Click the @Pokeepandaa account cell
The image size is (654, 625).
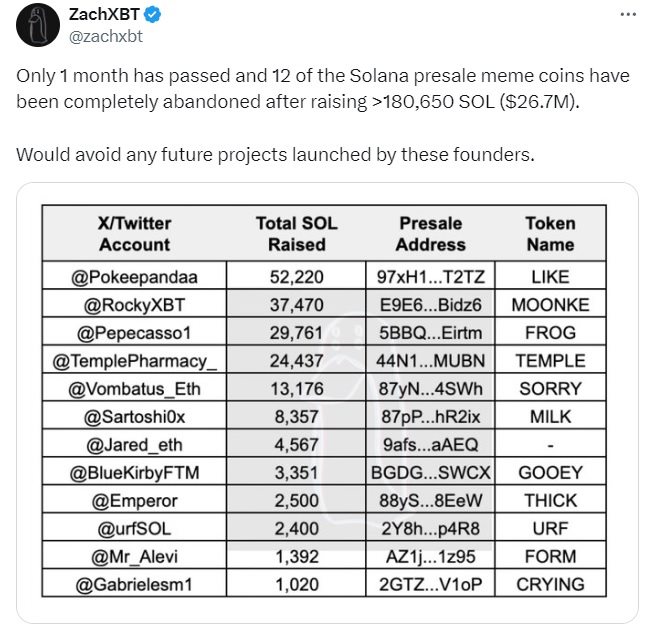135,277
